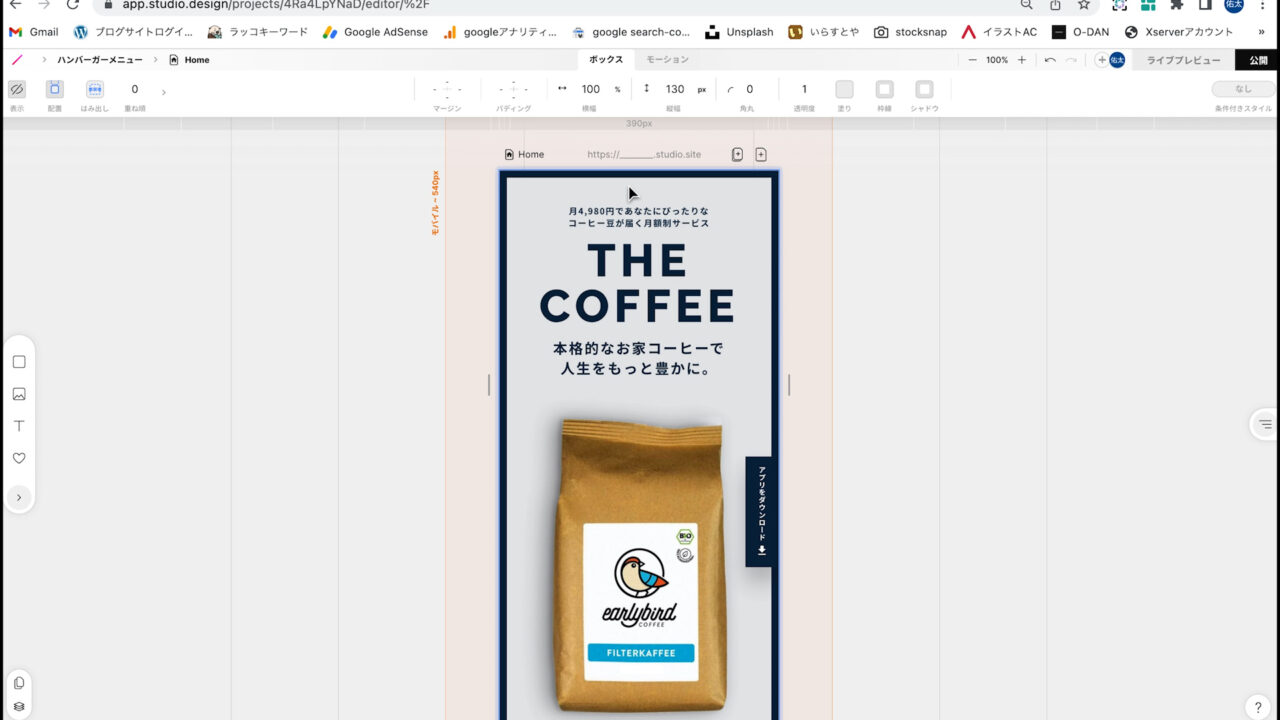Redo the last undone action
The height and width of the screenshot is (720, 1280).
[1071, 60]
